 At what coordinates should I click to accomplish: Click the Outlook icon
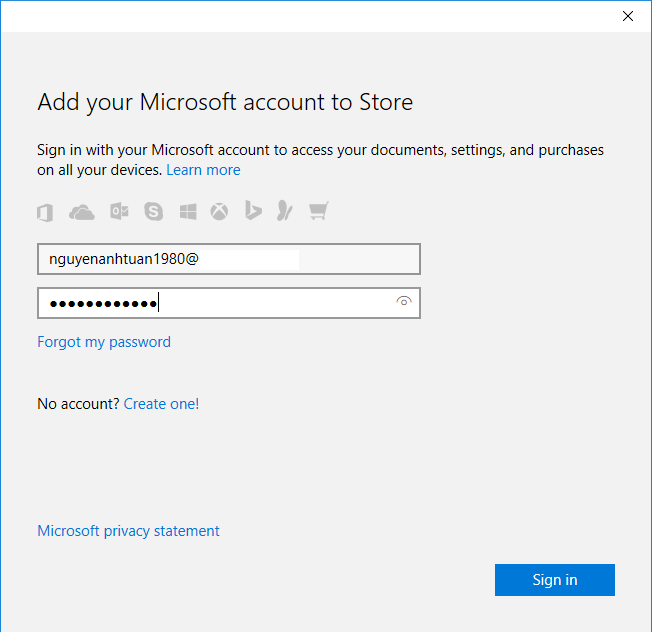[119, 212]
